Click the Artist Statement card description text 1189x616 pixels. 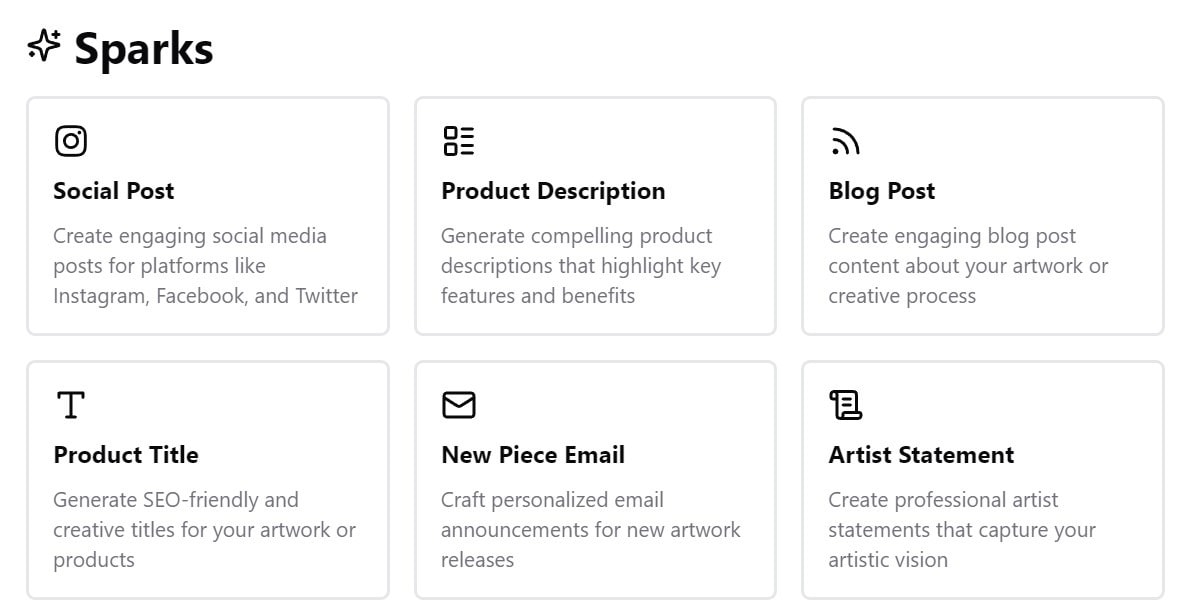pos(961,530)
